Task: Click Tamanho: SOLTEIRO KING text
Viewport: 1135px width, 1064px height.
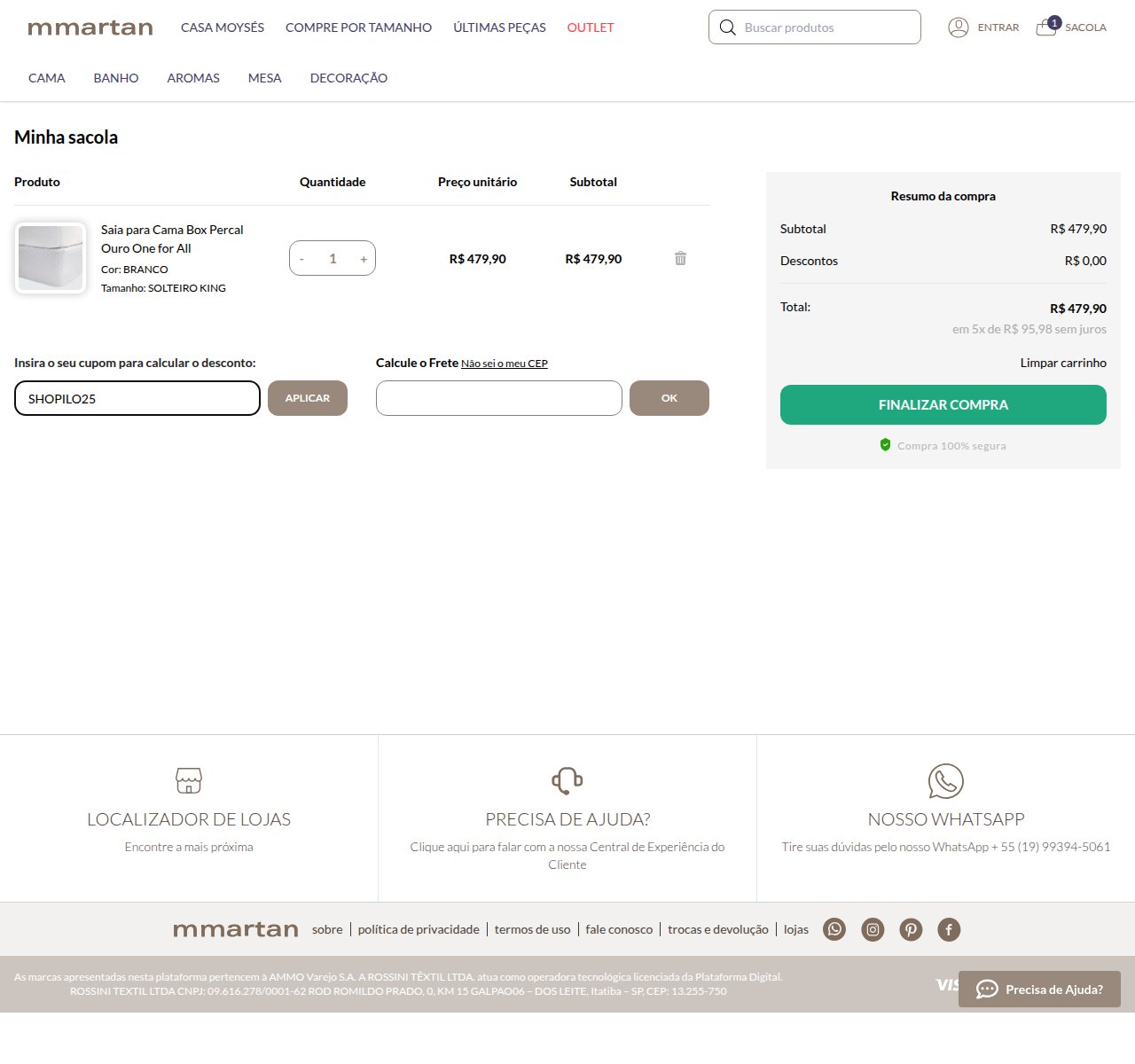Action: [x=163, y=288]
